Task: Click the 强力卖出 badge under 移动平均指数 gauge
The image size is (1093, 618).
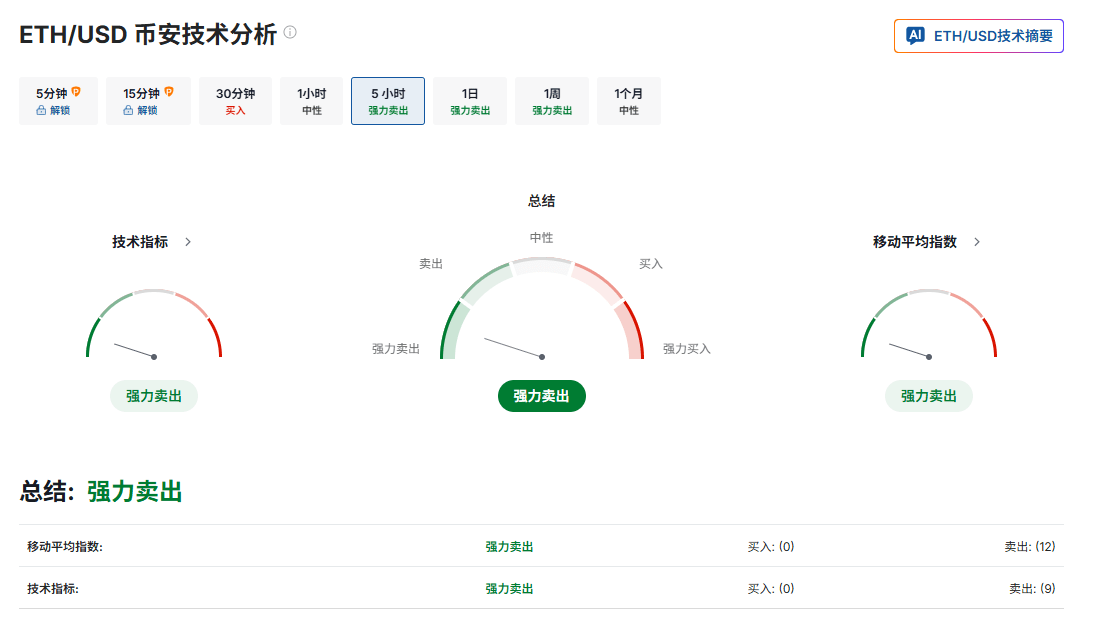Action: click(928, 396)
